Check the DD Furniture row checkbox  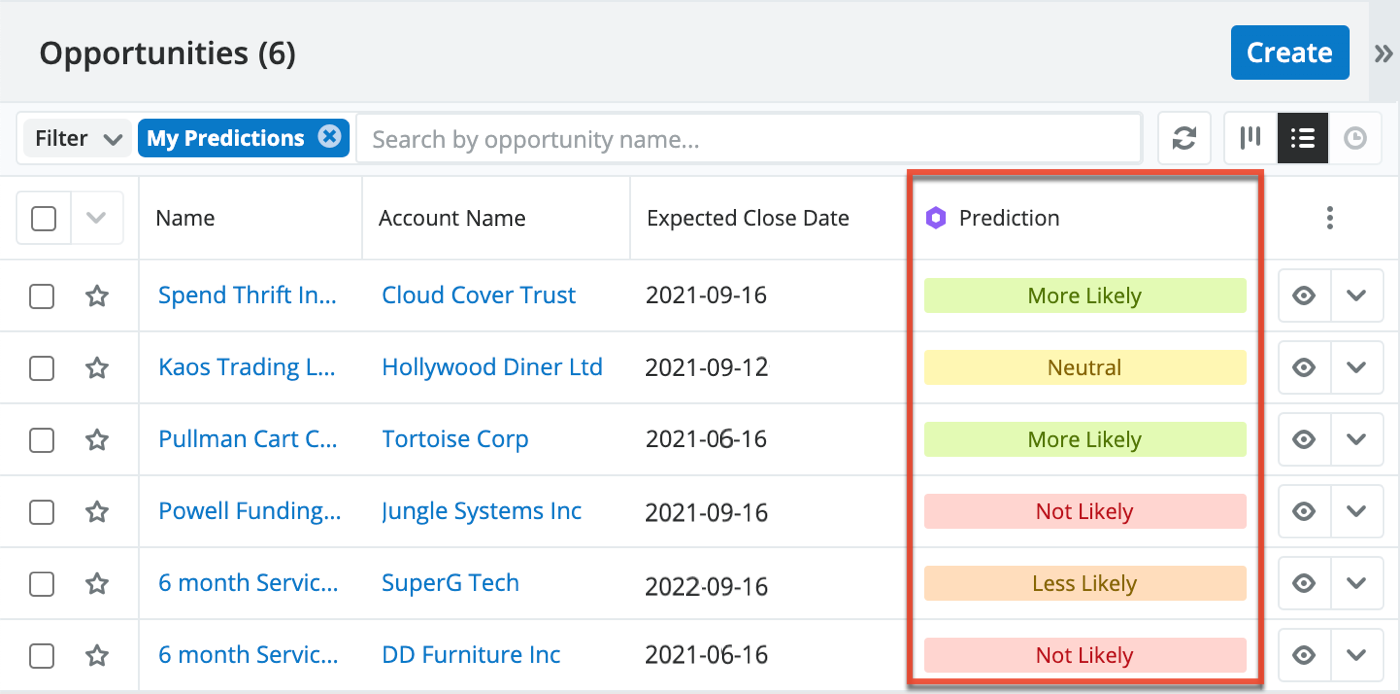point(42,656)
